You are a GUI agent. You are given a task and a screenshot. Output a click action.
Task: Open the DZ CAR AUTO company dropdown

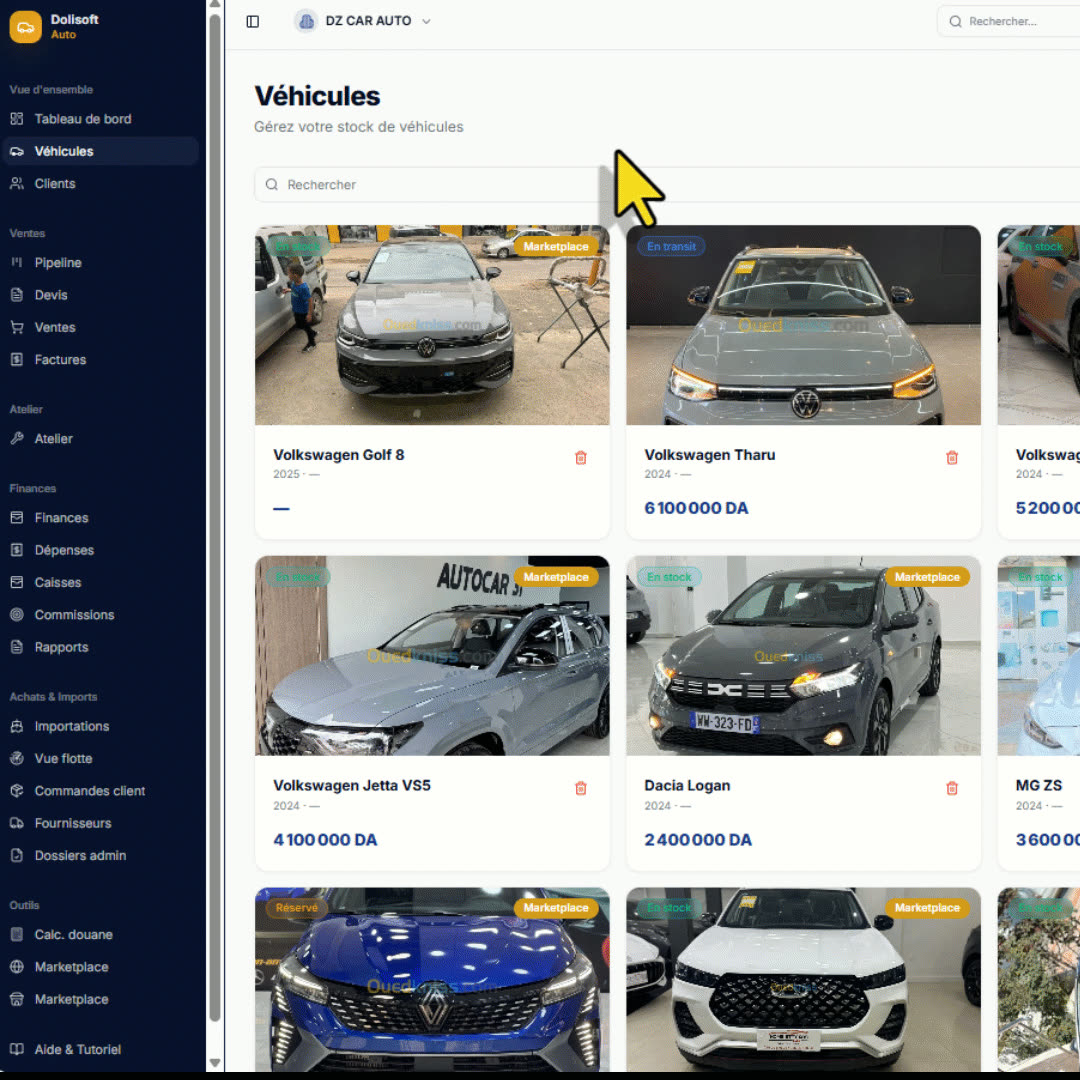362,21
